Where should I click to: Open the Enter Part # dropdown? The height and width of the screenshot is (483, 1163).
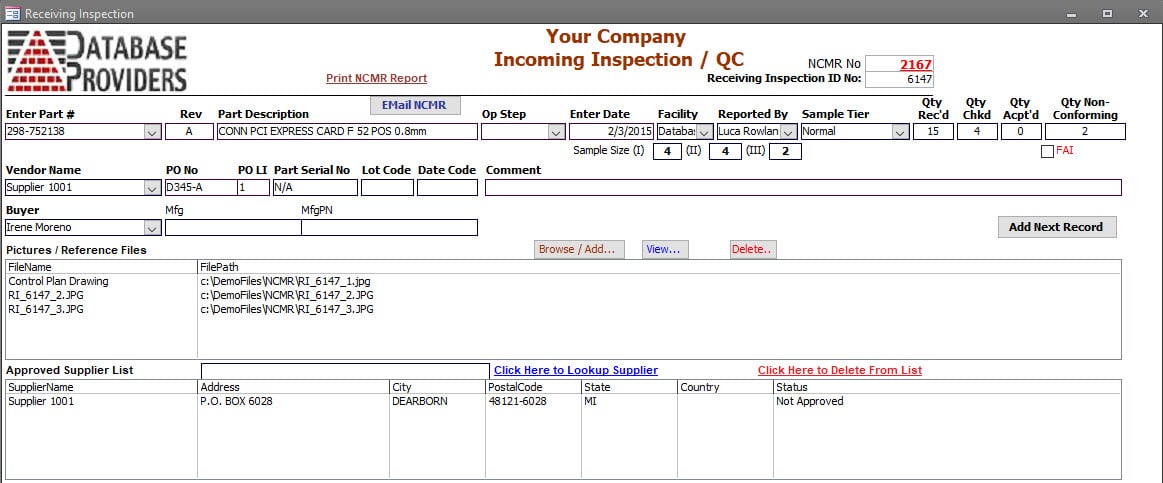(152, 132)
